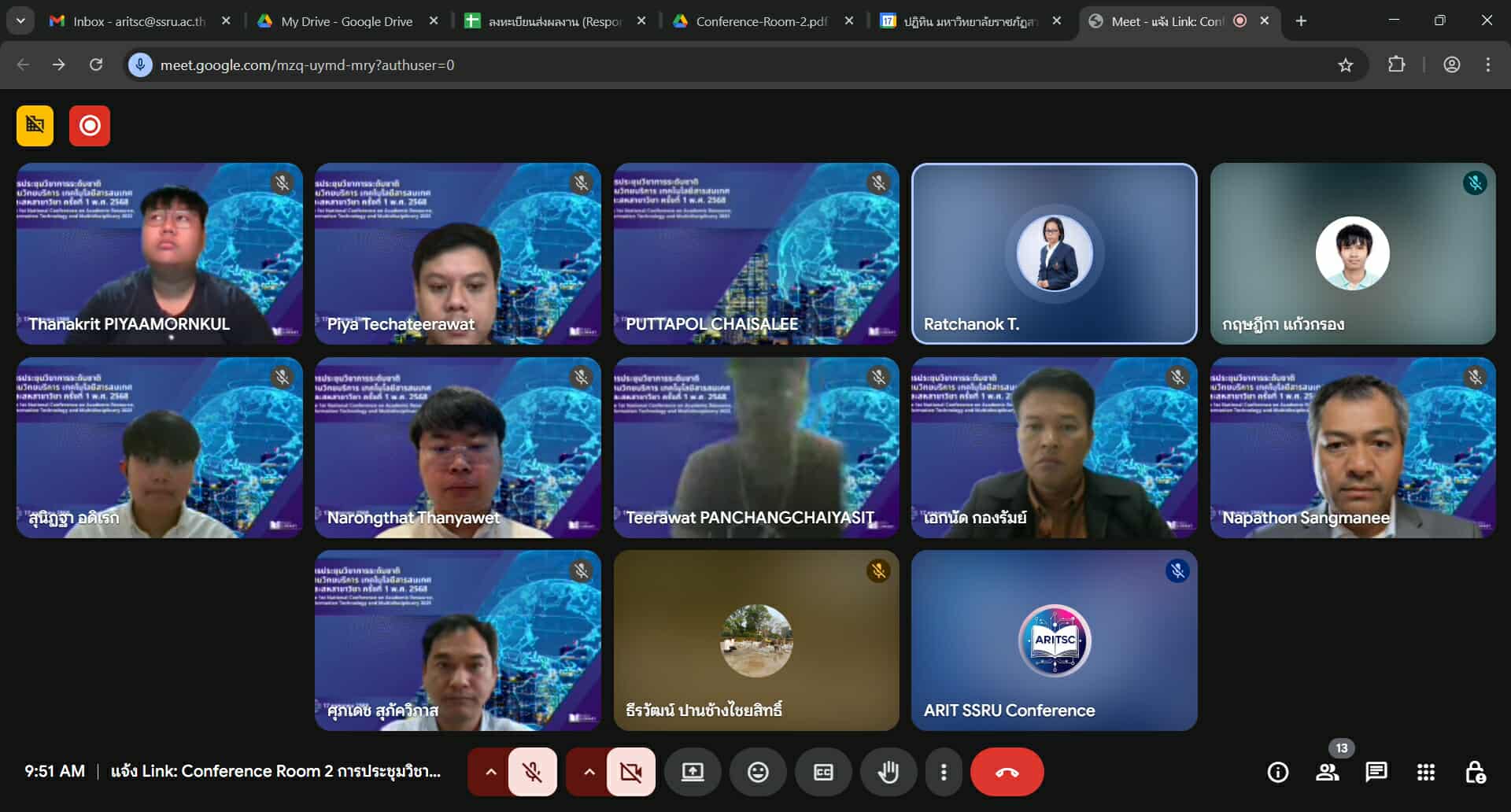1511x812 pixels.
Task: Open meeting details info icon
Action: click(1278, 772)
